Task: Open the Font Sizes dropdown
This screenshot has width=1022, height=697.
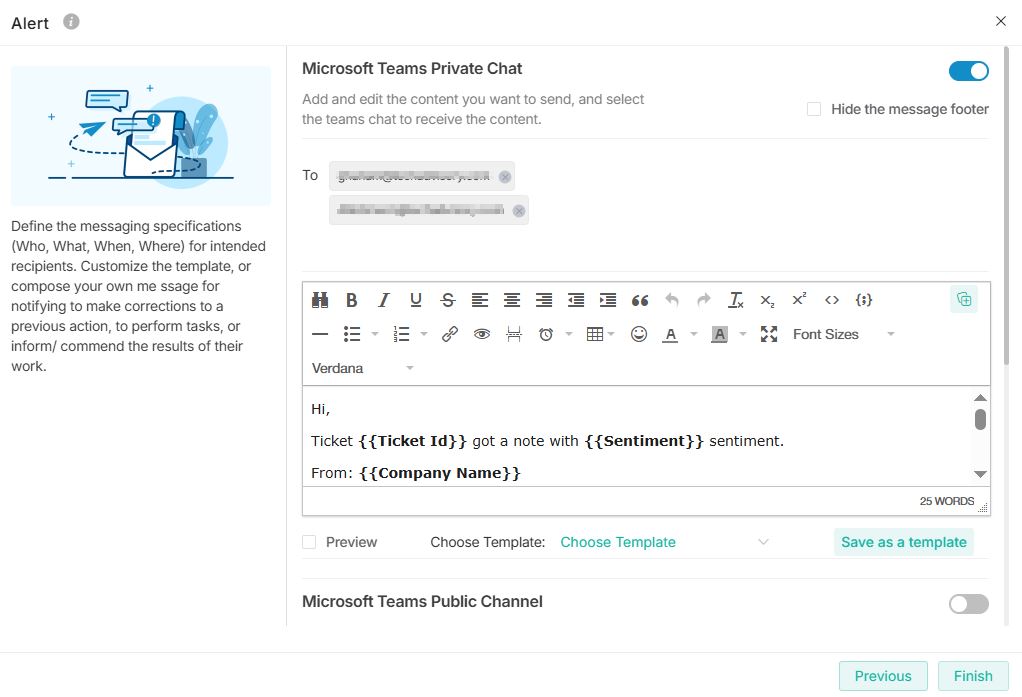Action: (x=843, y=334)
